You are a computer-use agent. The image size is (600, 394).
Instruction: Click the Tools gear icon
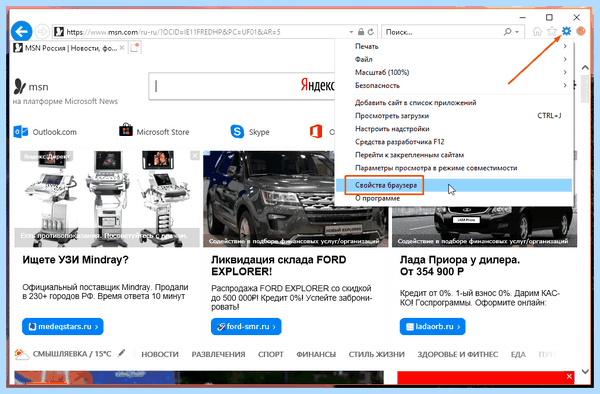tap(566, 31)
